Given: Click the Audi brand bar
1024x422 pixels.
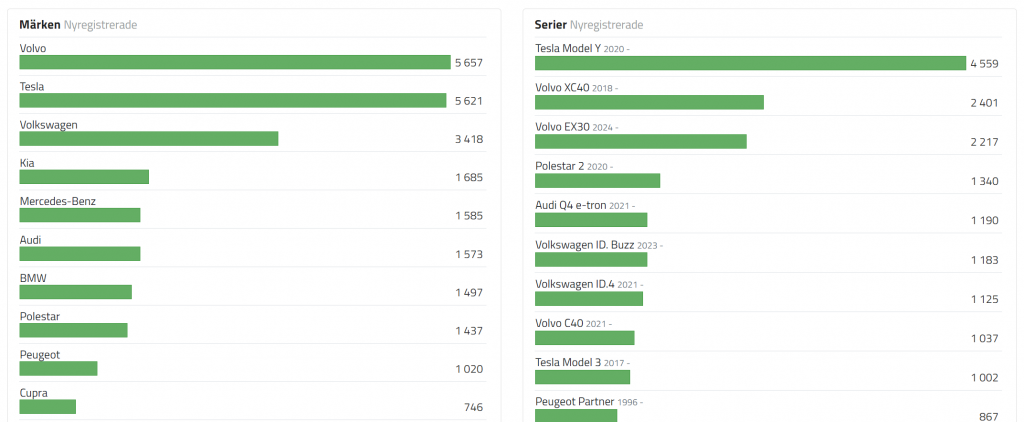Looking at the screenshot, I should [80, 254].
